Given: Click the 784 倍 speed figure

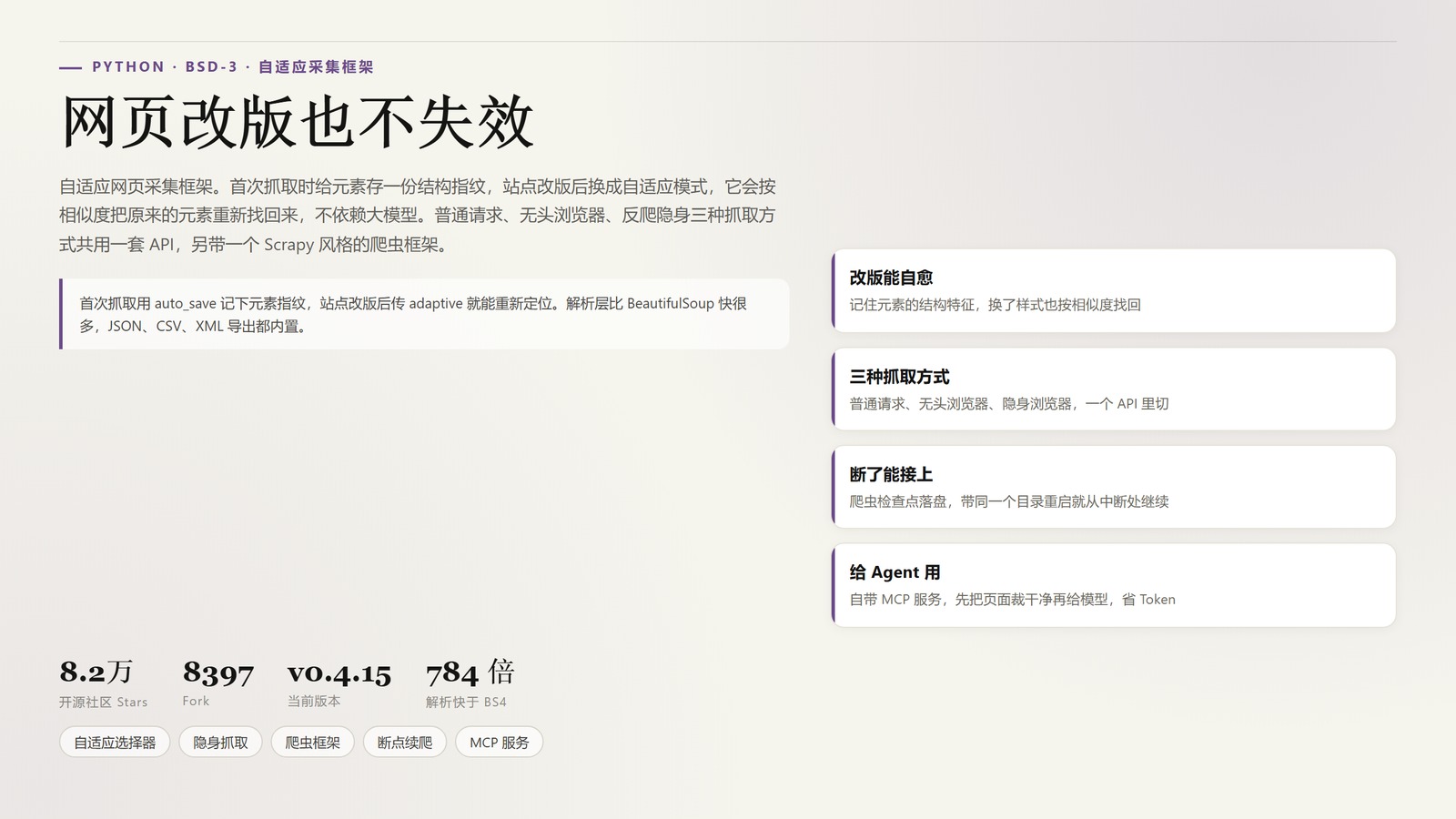Looking at the screenshot, I should (x=470, y=672).
